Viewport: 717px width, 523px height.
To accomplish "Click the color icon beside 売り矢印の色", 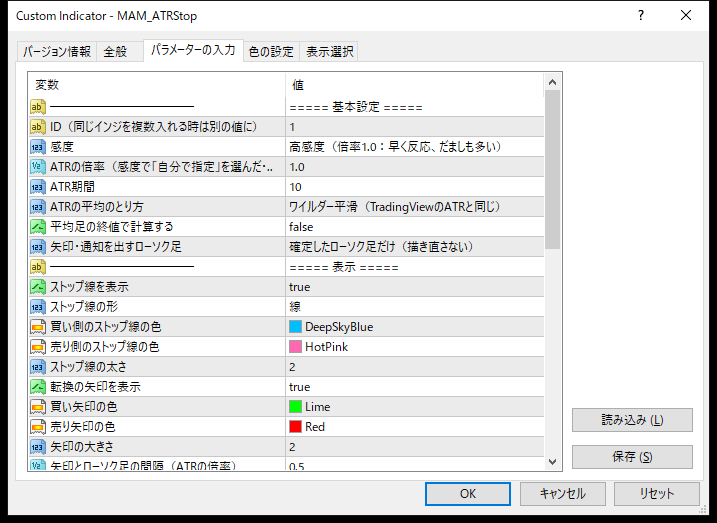I will (38, 427).
